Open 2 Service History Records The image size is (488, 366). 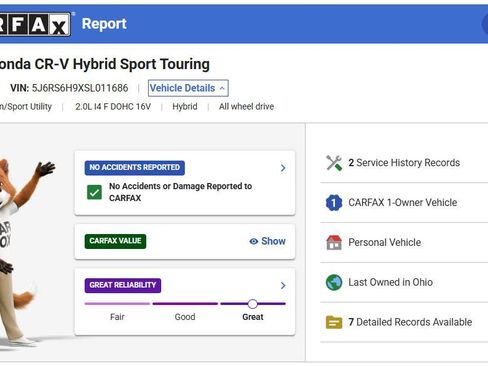404,163
